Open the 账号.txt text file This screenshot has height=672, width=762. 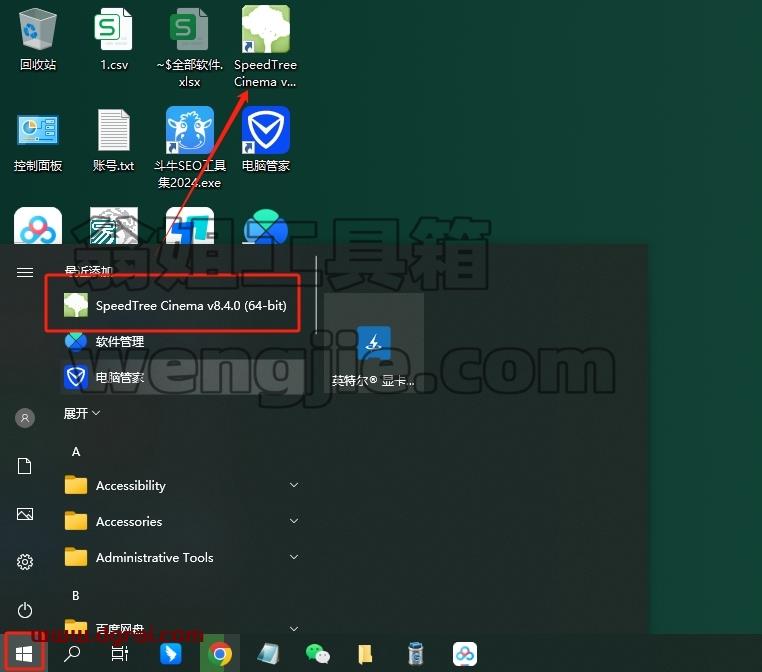click(x=114, y=140)
